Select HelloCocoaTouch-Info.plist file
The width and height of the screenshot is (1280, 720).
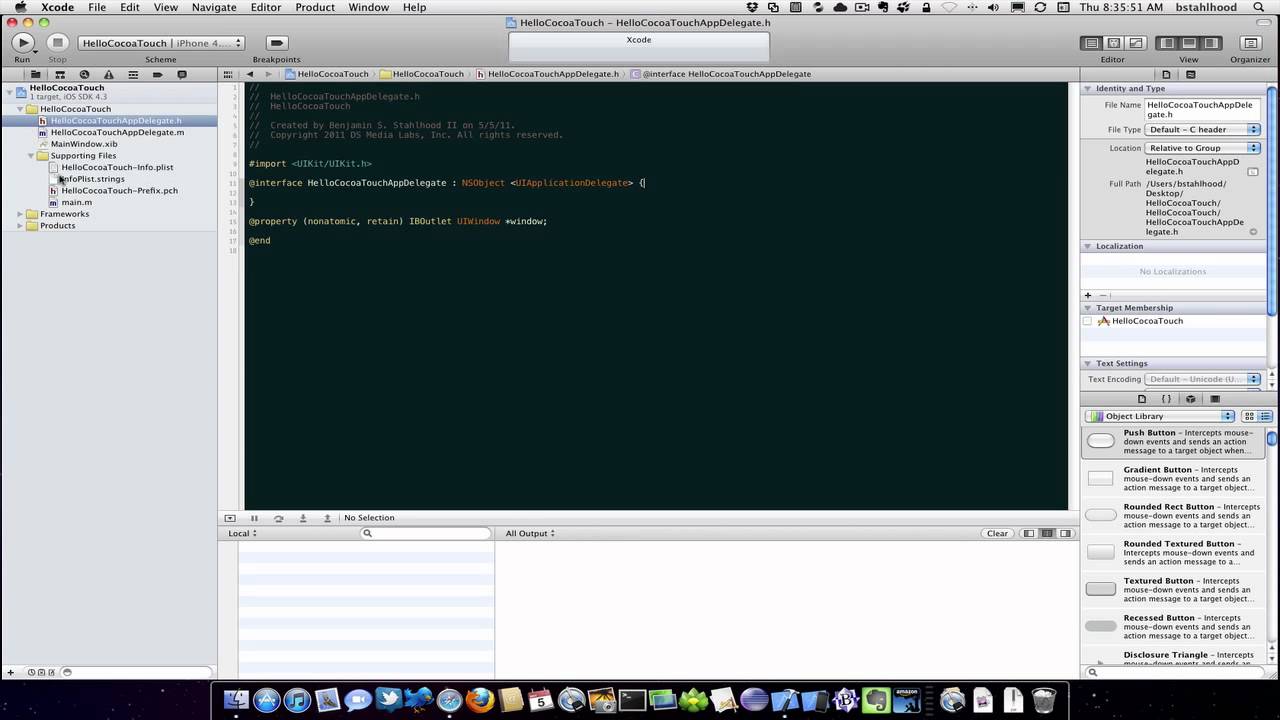pyautogui.click(x=117, y=167)
